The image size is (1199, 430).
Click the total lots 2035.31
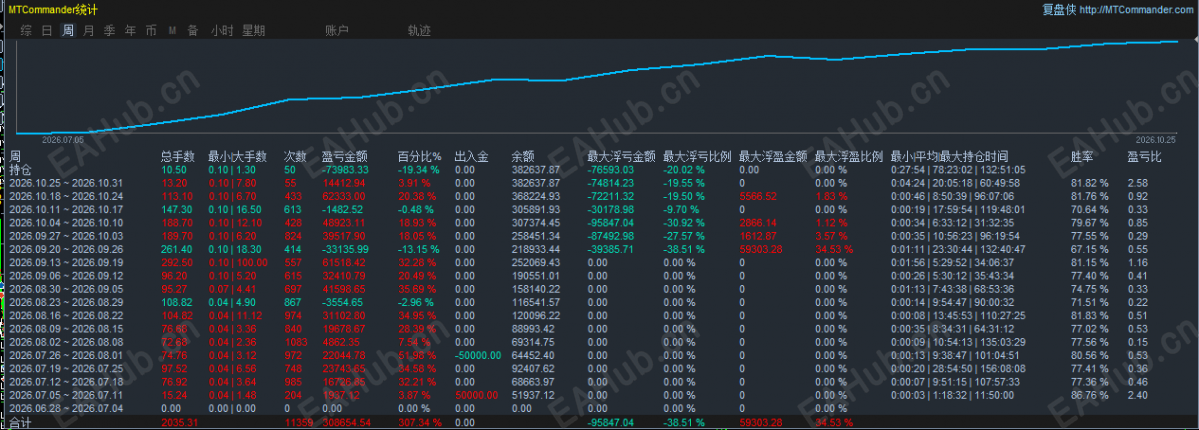180,422
